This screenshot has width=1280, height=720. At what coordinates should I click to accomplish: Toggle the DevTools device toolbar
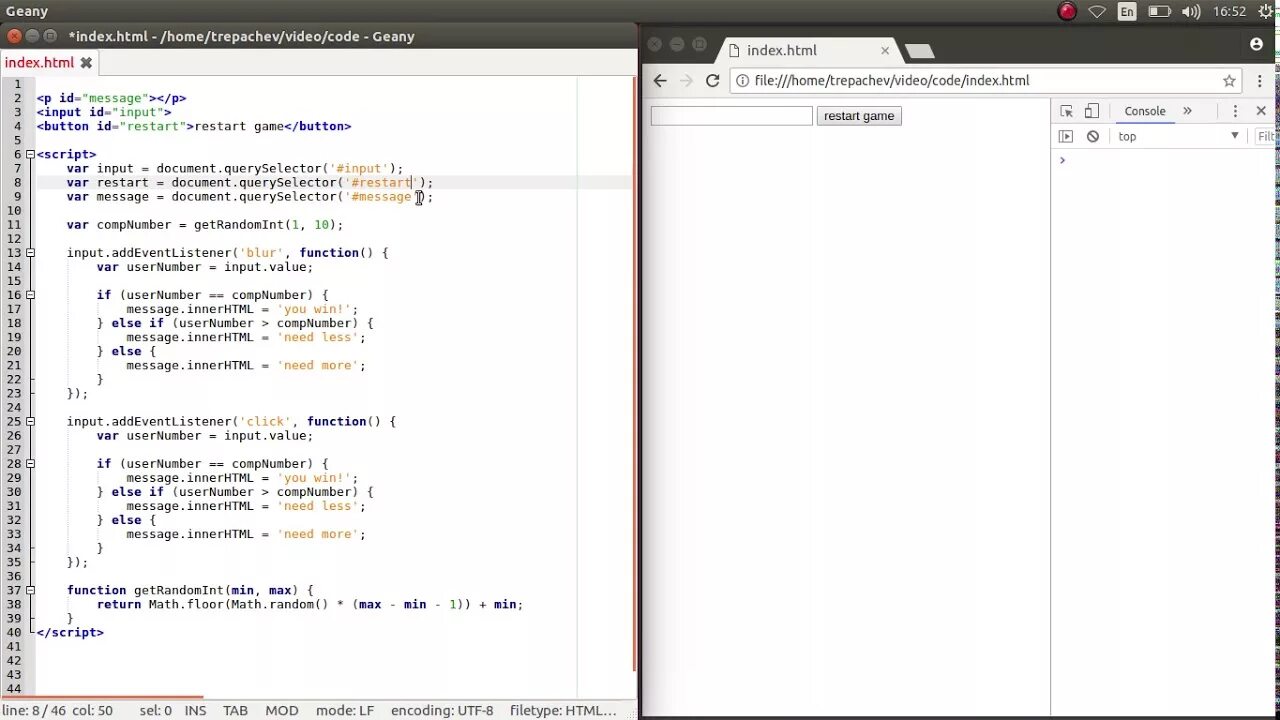coord(1092,111)
